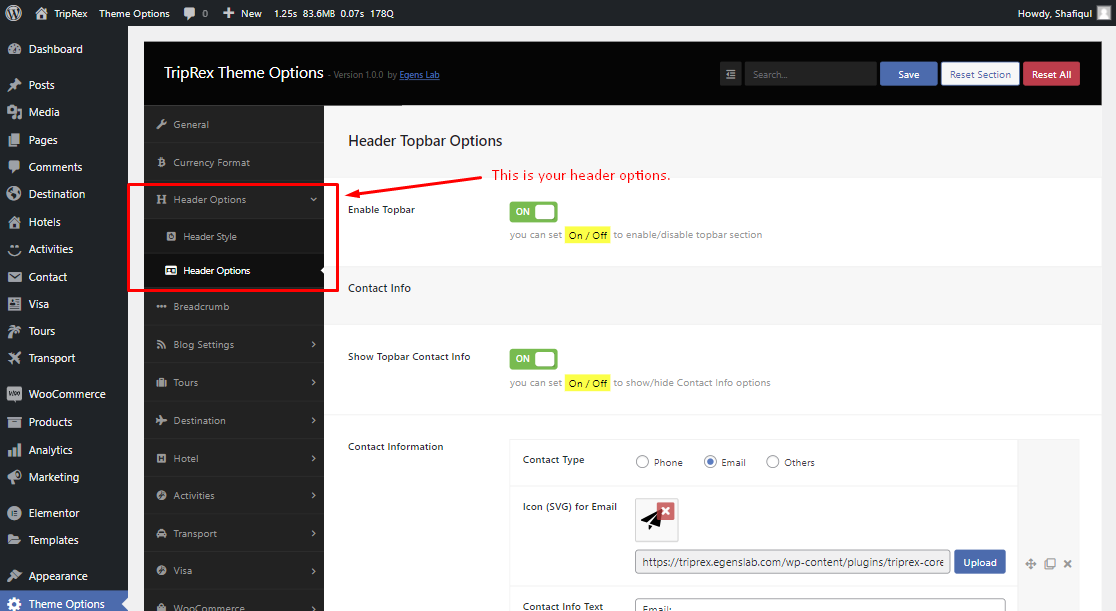This screenshot has height=611, width=1116.
Task: Turn off the Enable Topbar switch
Action: (533, 212)
